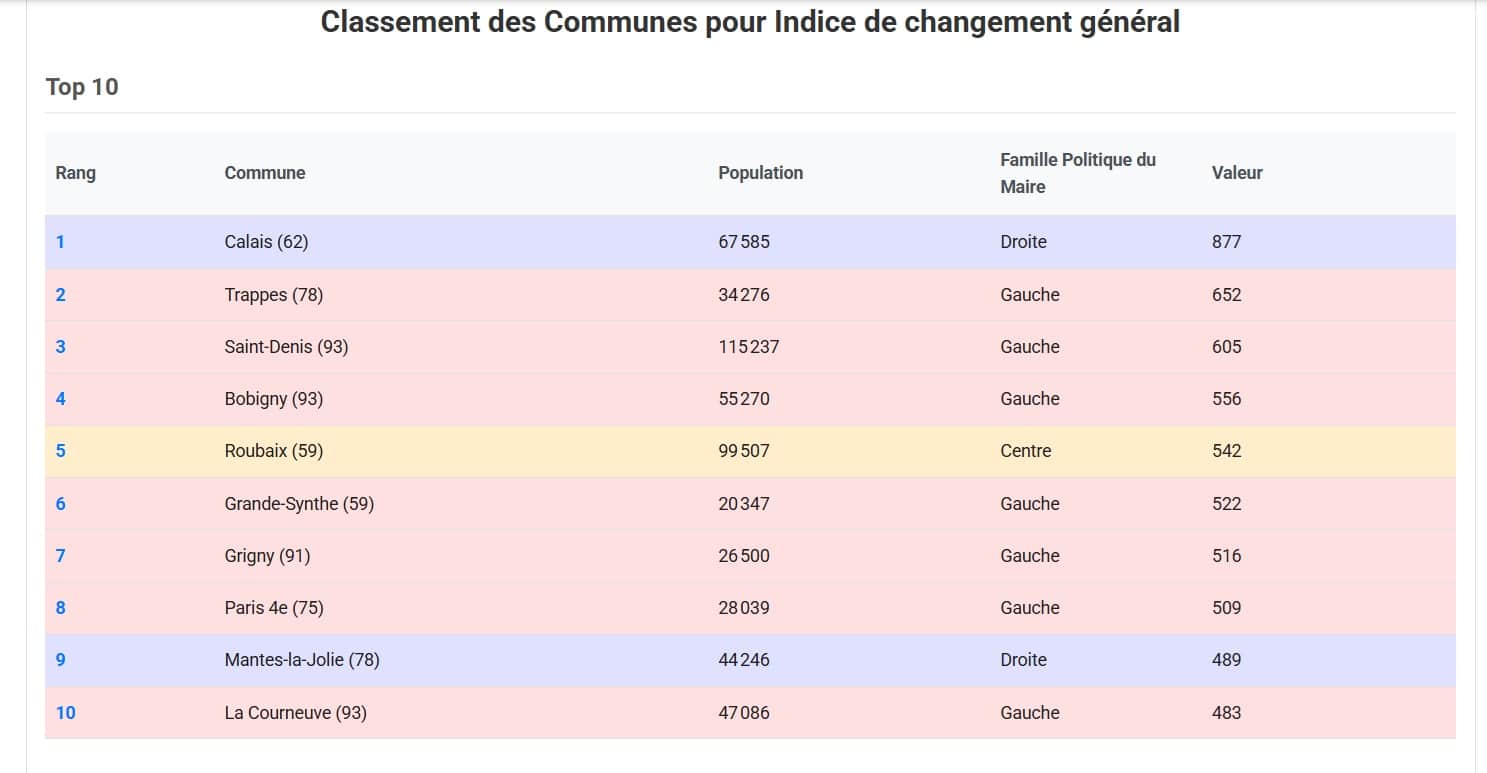The height and width of the screenshot is (773, 1487).
Task: Click the Population column header
Action: coord(760,173)
